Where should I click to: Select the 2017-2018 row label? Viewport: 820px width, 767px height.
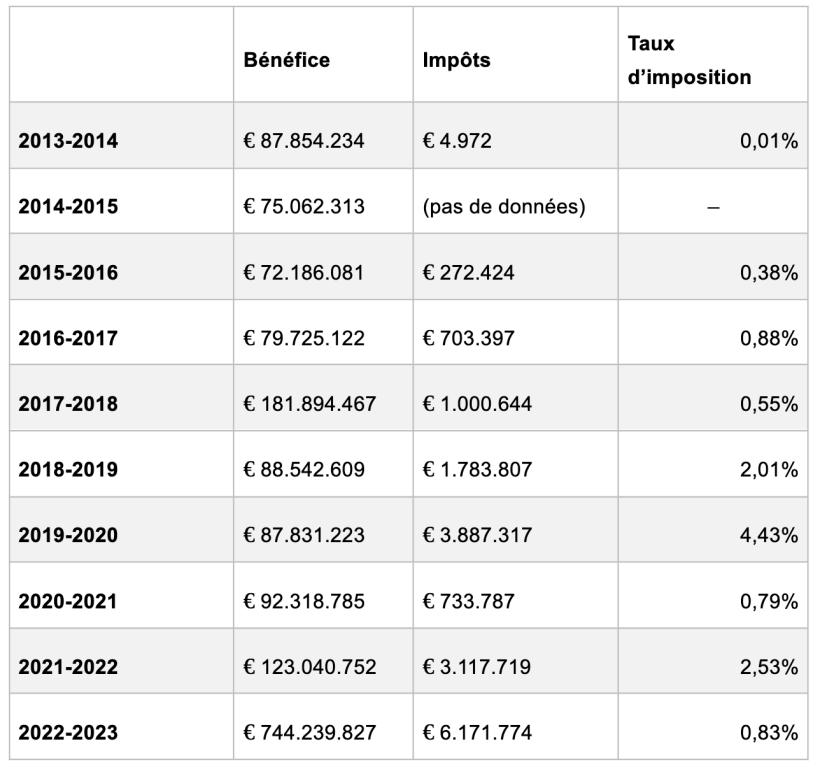click(x=69, y=405)
